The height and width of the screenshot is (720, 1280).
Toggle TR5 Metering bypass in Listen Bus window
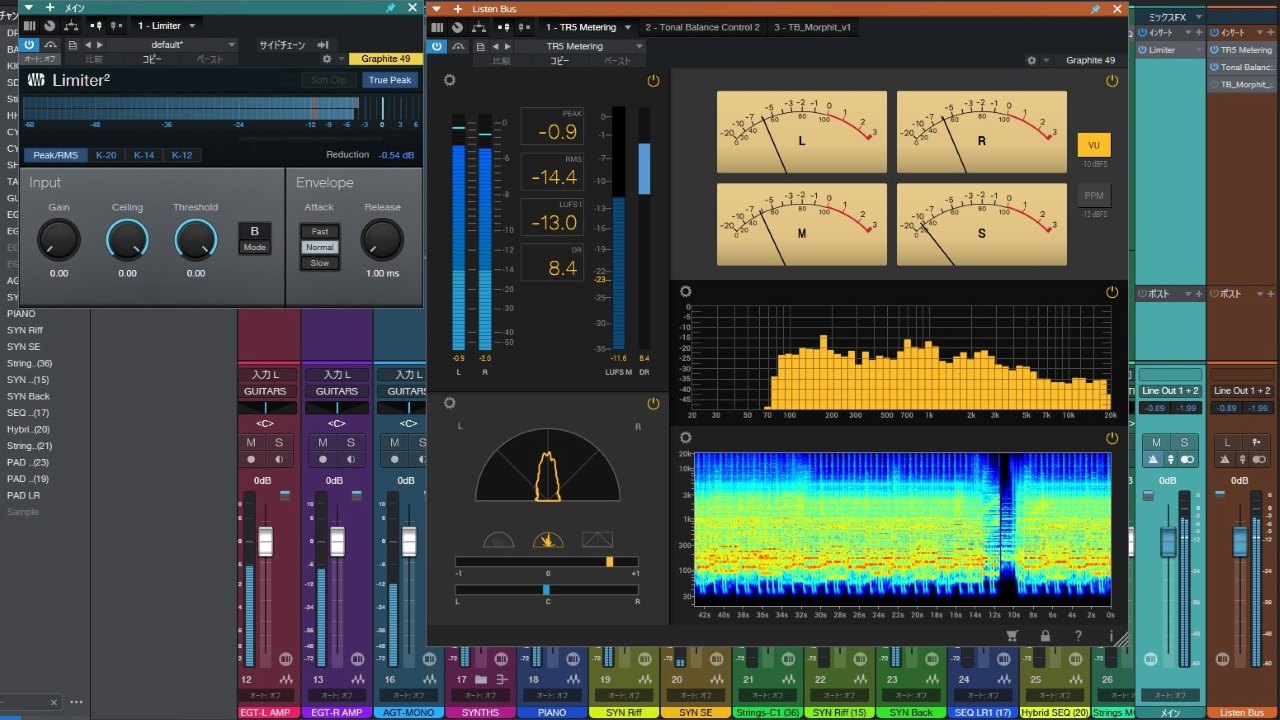[437, 46]
